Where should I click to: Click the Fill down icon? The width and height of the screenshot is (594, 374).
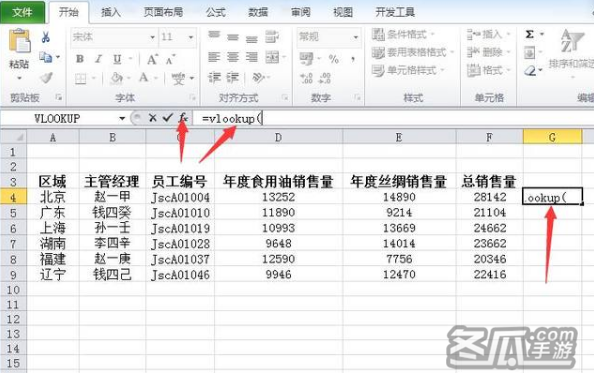pyautogui.click(x=530, y=53)
